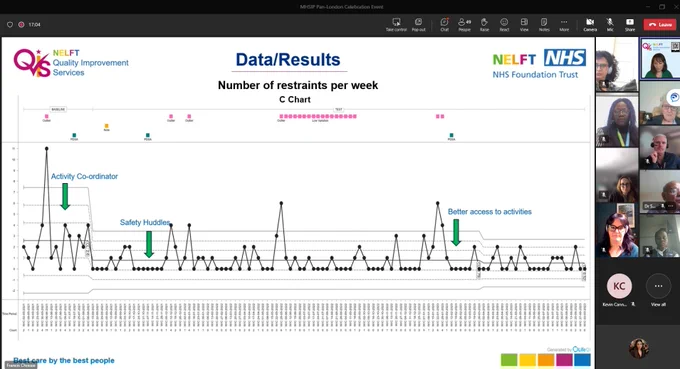The image size is (680, 369).
Task: Show the People participant list
Action: click(464, 25)
